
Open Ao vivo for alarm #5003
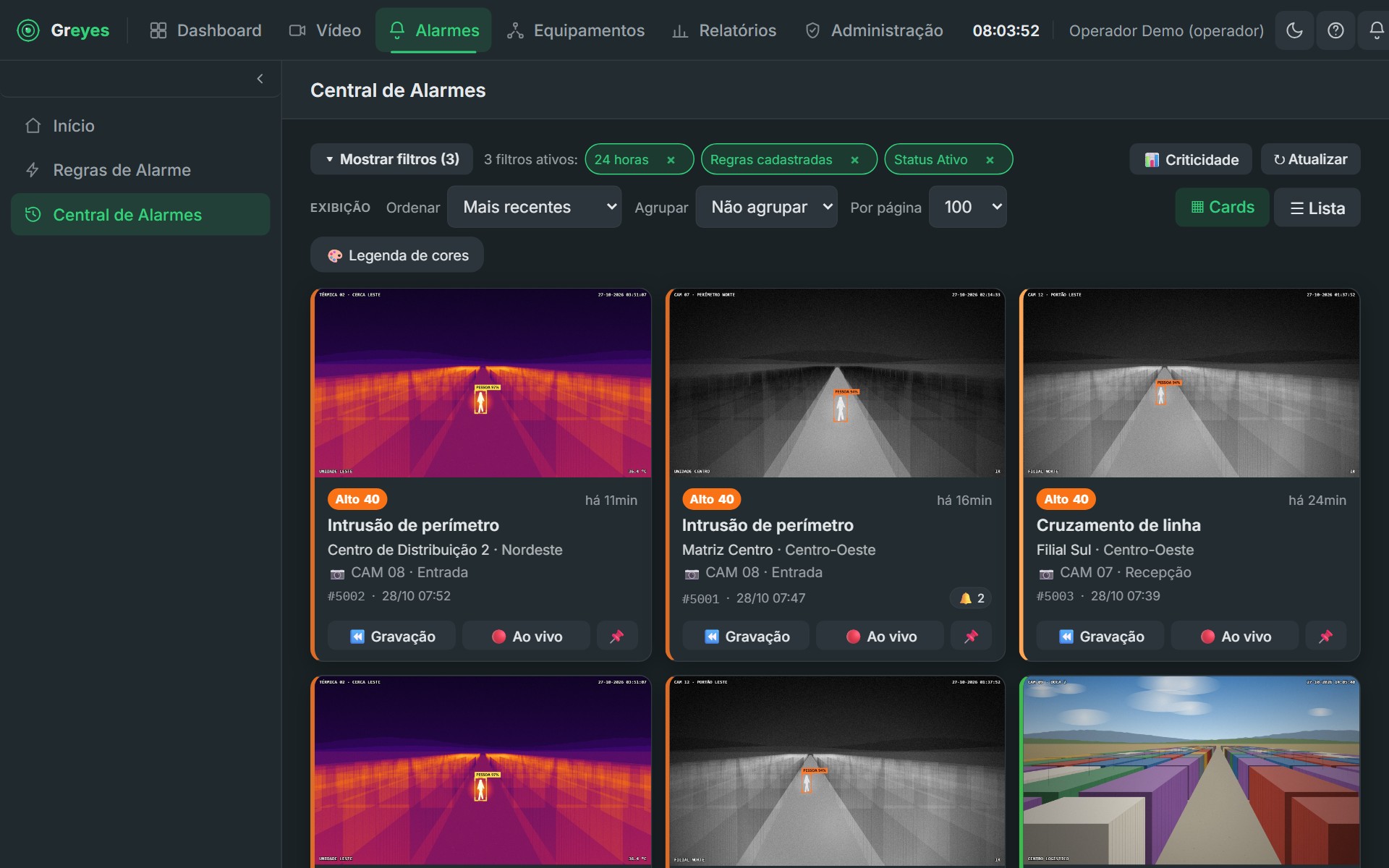point(1235,637)
